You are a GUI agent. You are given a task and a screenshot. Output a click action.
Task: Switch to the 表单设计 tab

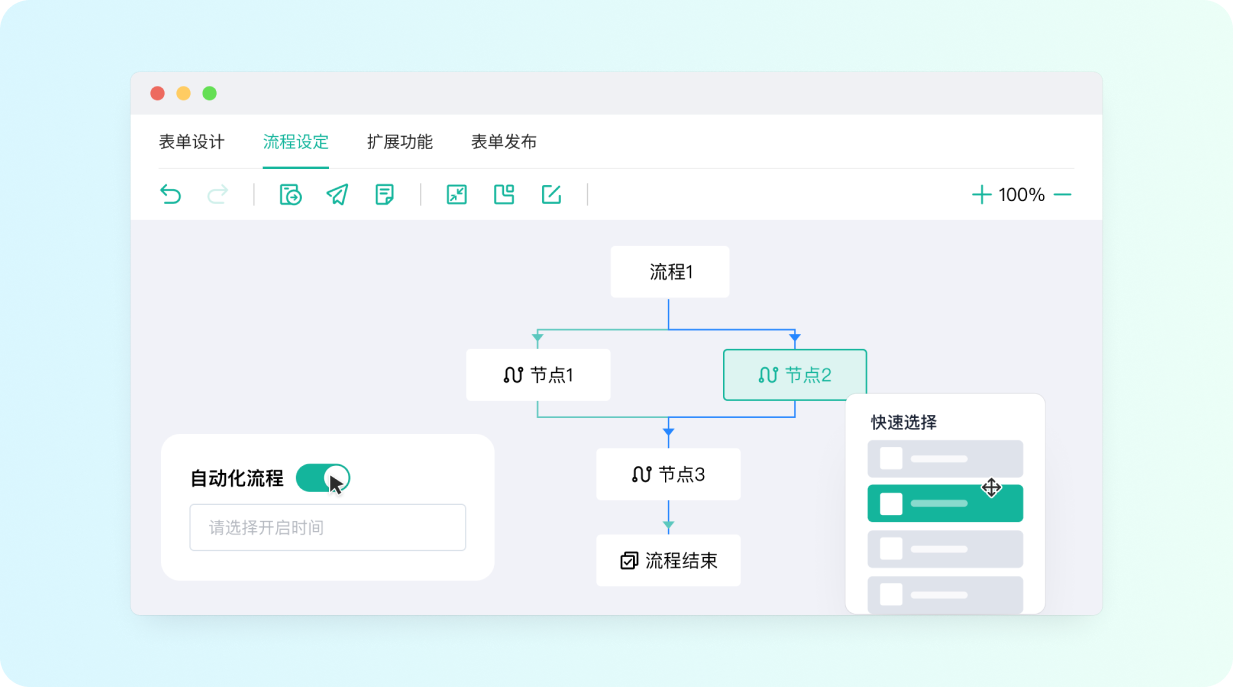pos(192,142)
